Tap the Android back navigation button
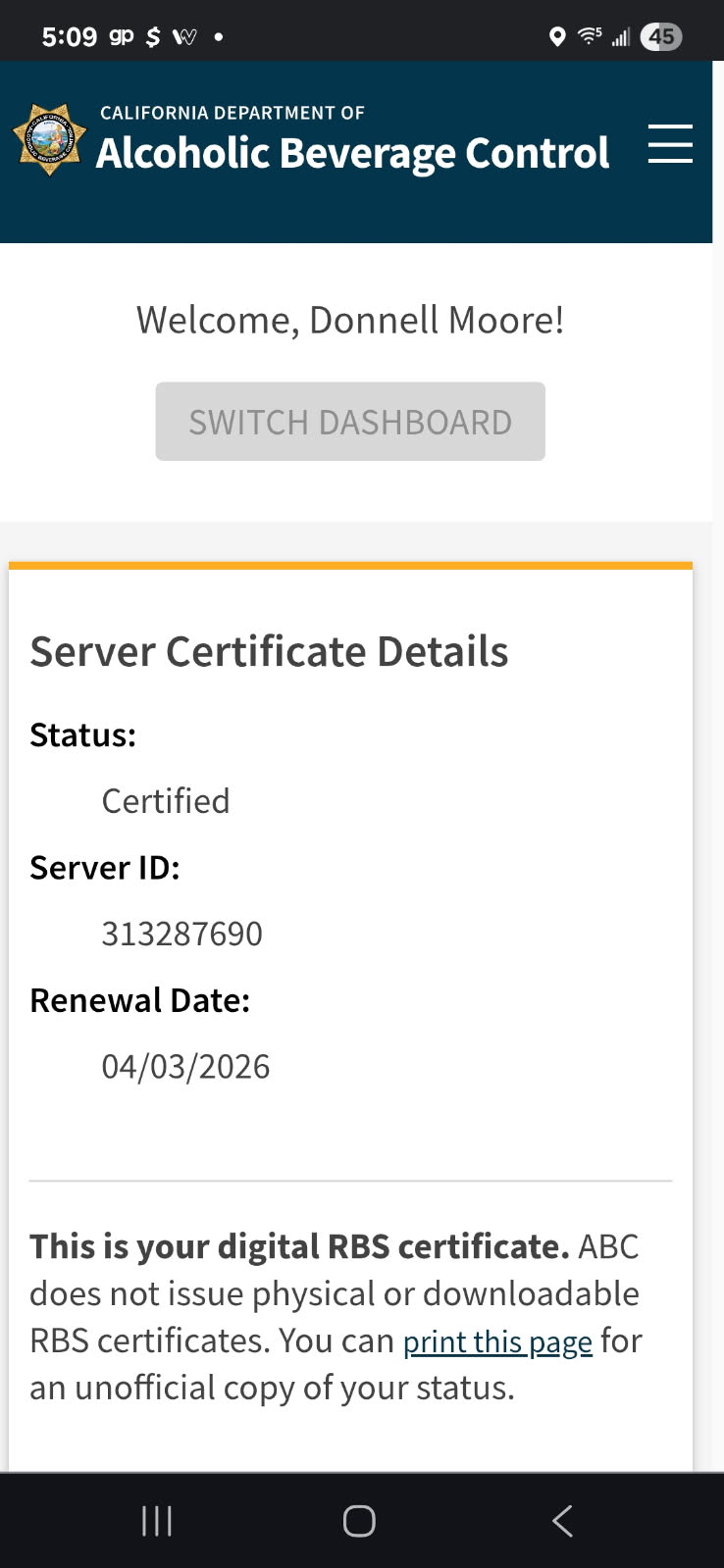Image resolution: width=724 pixels, height=1568 pixels. coord(561,1521)
